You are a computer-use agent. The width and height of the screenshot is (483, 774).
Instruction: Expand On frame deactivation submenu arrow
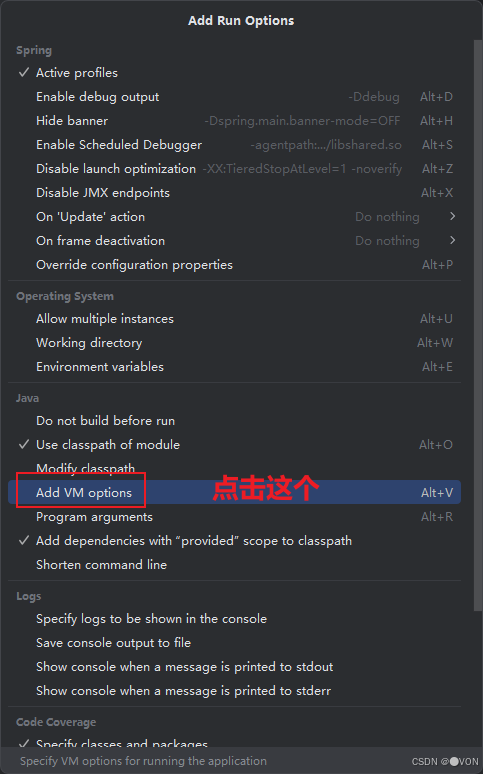(452, 240)
